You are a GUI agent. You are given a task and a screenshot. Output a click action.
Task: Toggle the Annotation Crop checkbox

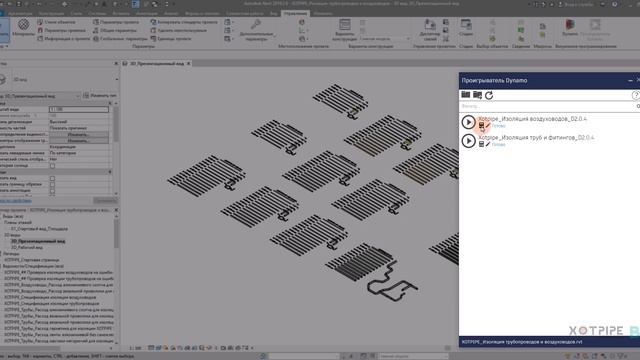[x=52, y=191]
